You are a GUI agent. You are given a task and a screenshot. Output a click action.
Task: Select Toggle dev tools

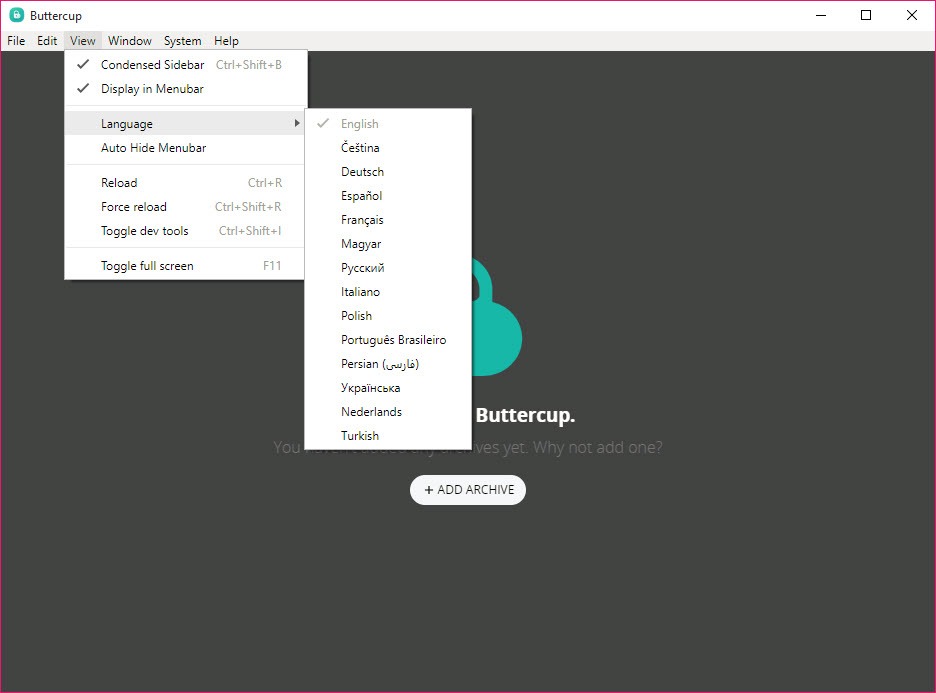[x=186, y=230]
